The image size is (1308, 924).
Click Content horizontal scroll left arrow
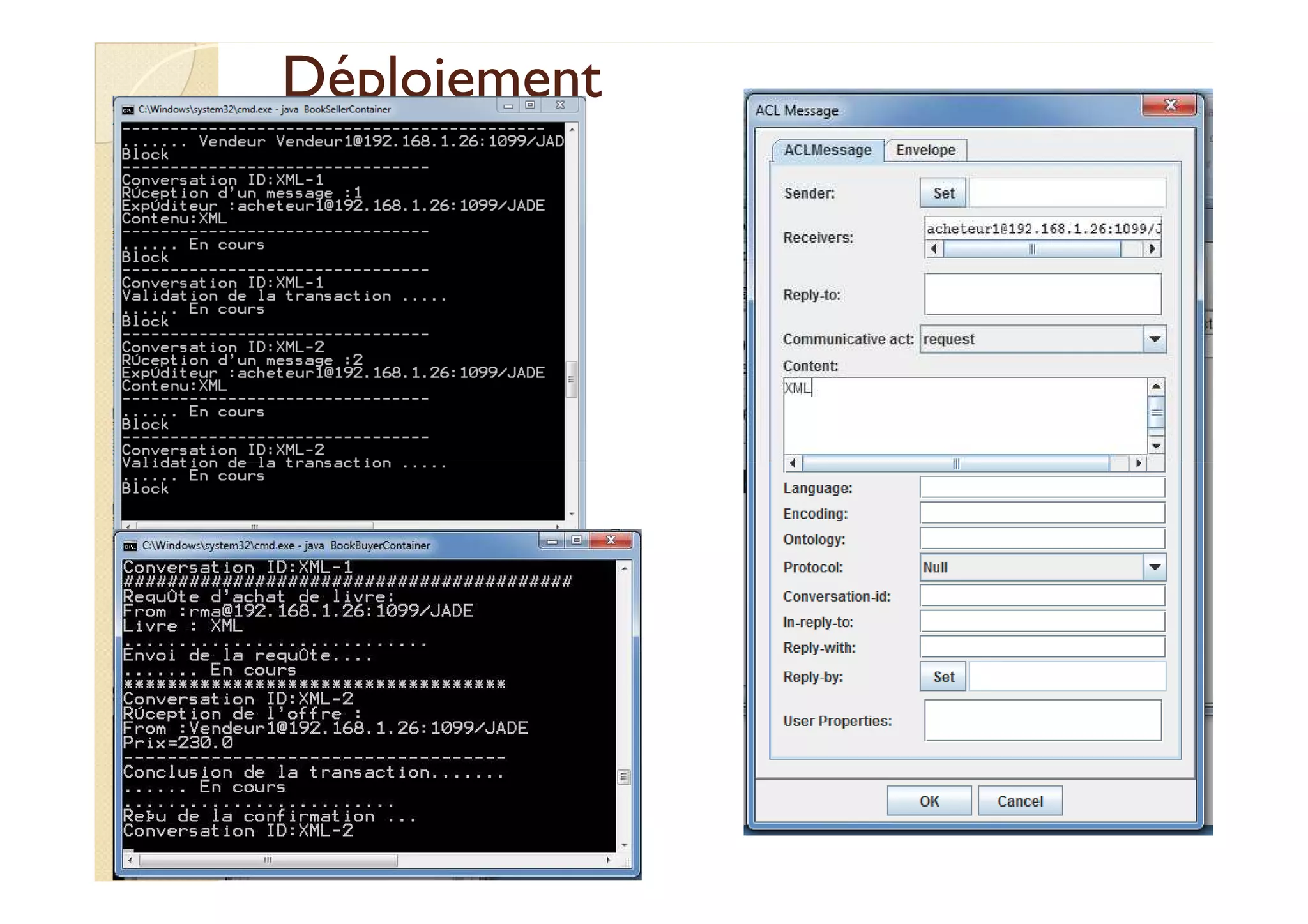793,464
